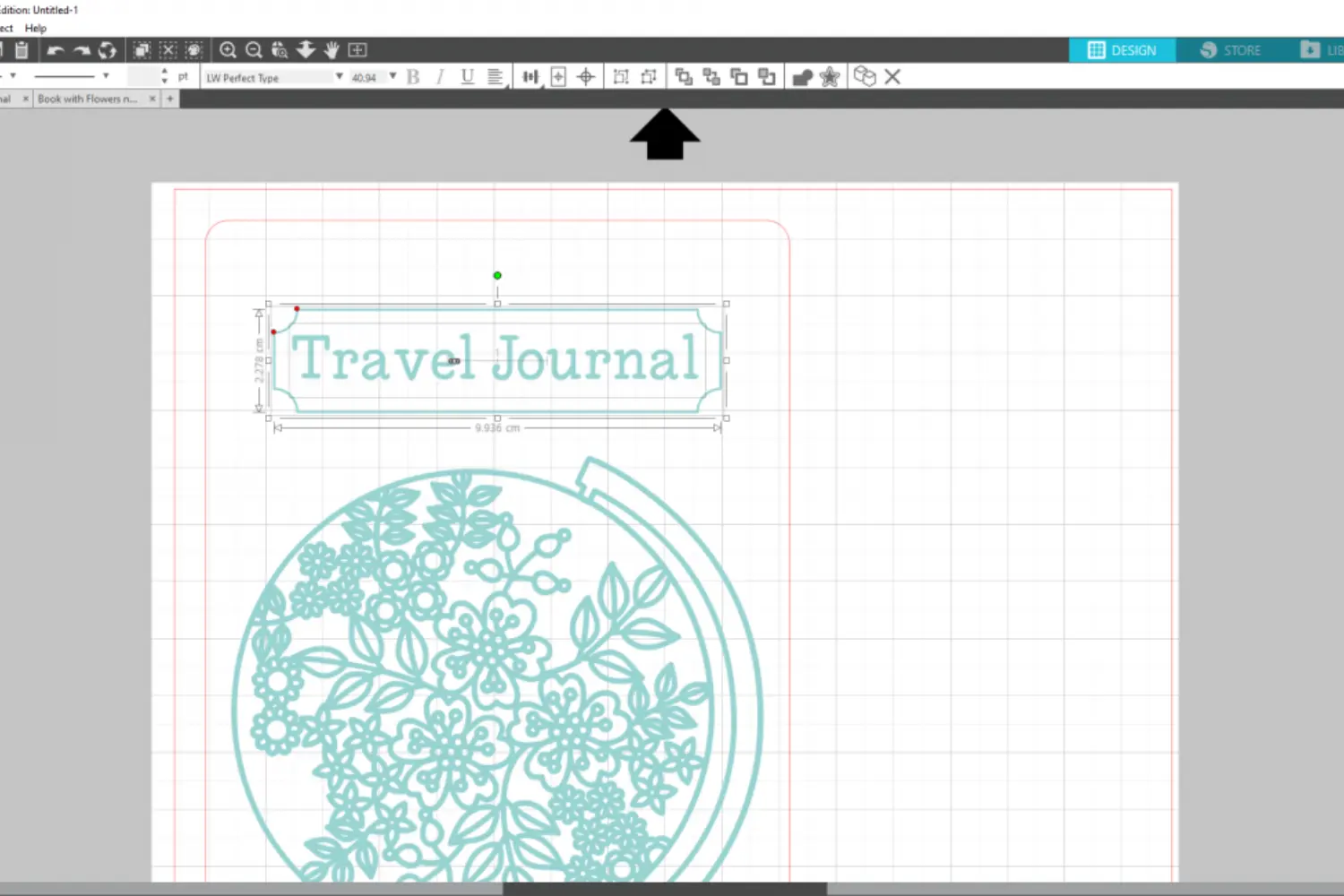Click the floral globe design

497,672
